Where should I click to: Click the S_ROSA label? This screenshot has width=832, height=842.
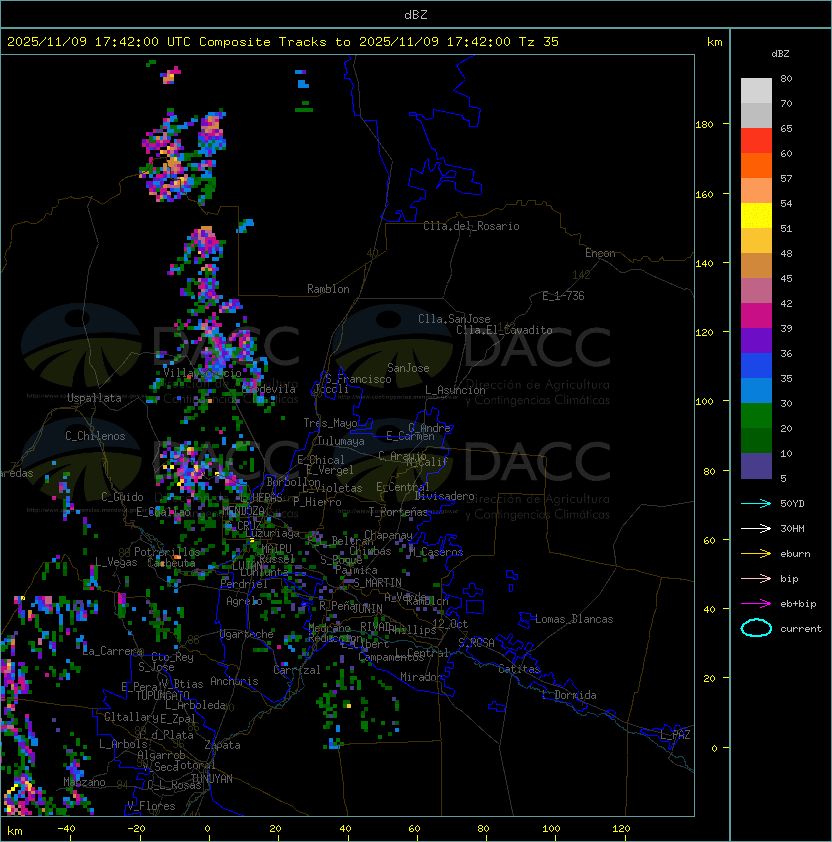click(x=476, y=642)
